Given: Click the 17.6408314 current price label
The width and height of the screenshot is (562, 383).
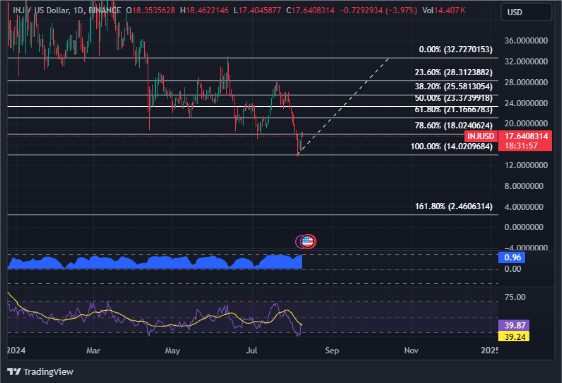Looking at the screenshot, I should click(526, 136).
